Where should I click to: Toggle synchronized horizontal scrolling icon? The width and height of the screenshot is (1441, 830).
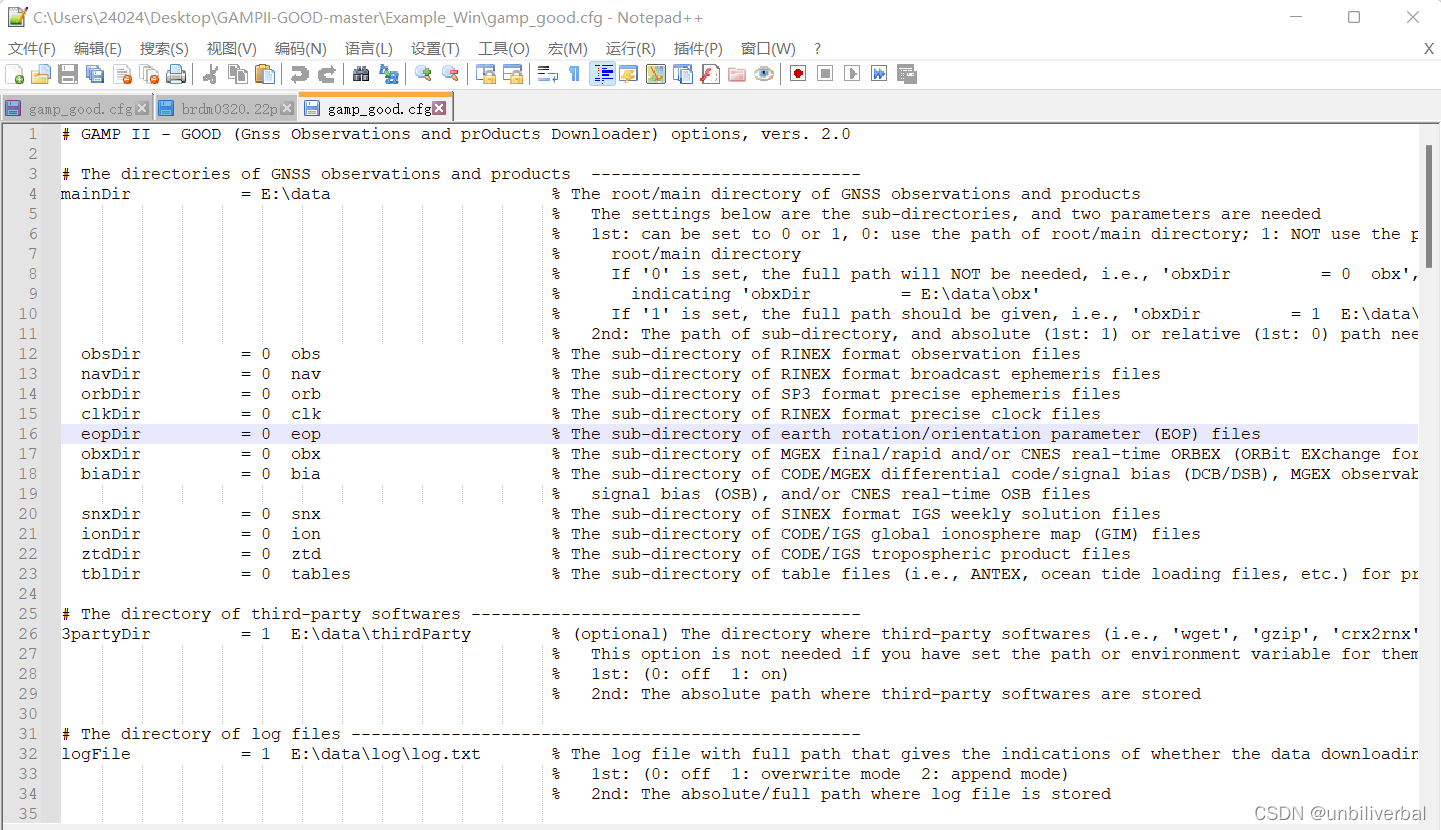513,74
